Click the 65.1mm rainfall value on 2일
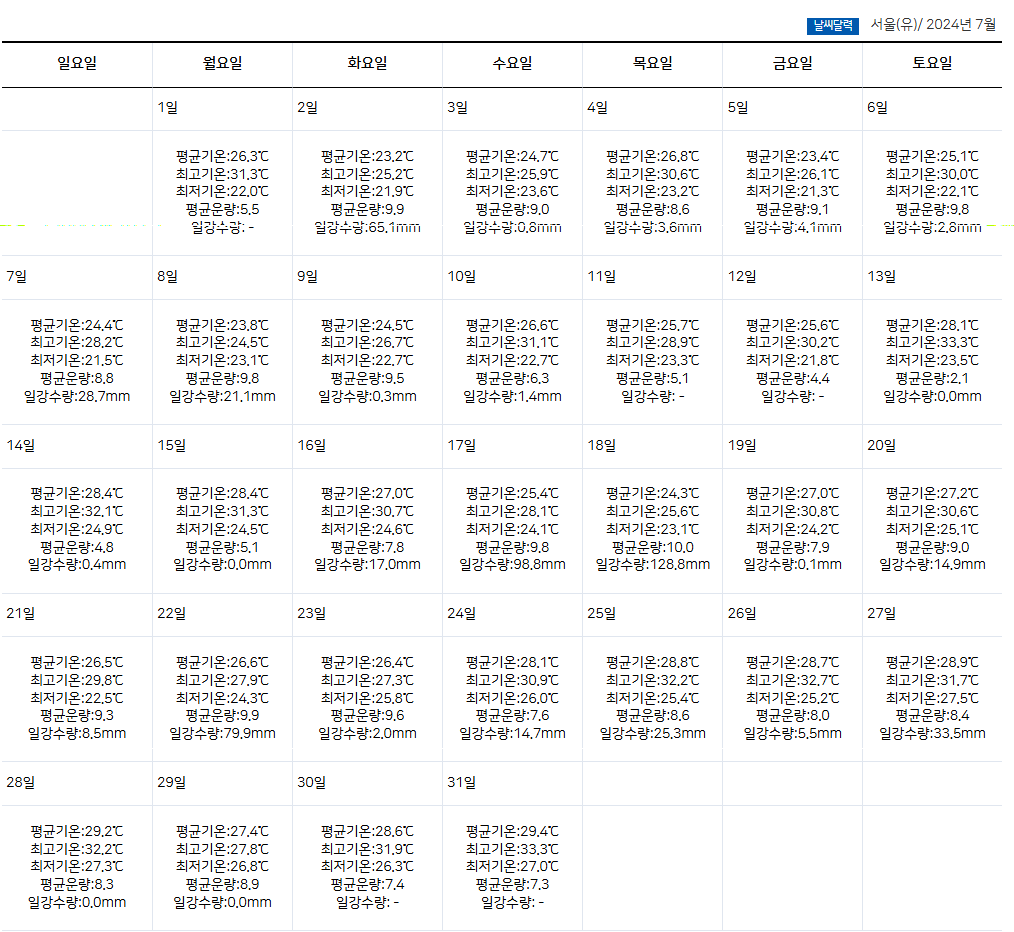 coord(367,227)
